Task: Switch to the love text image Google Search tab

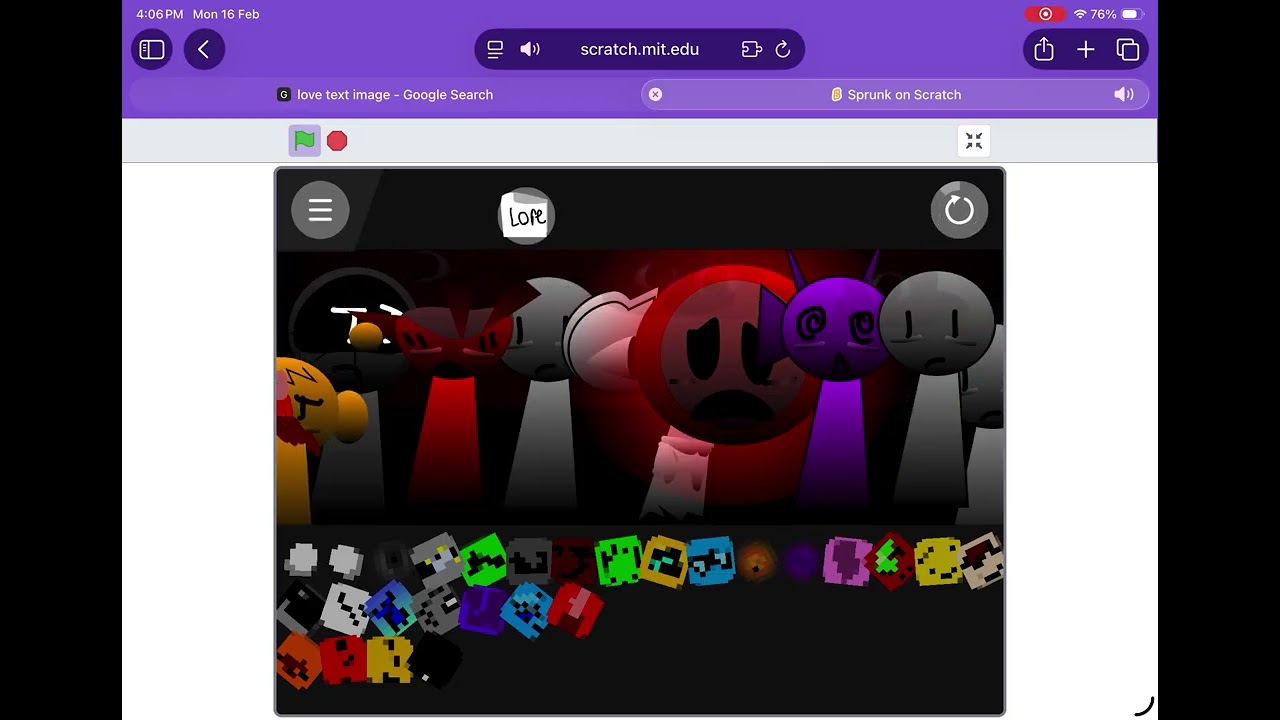Action: click(385, 94)
